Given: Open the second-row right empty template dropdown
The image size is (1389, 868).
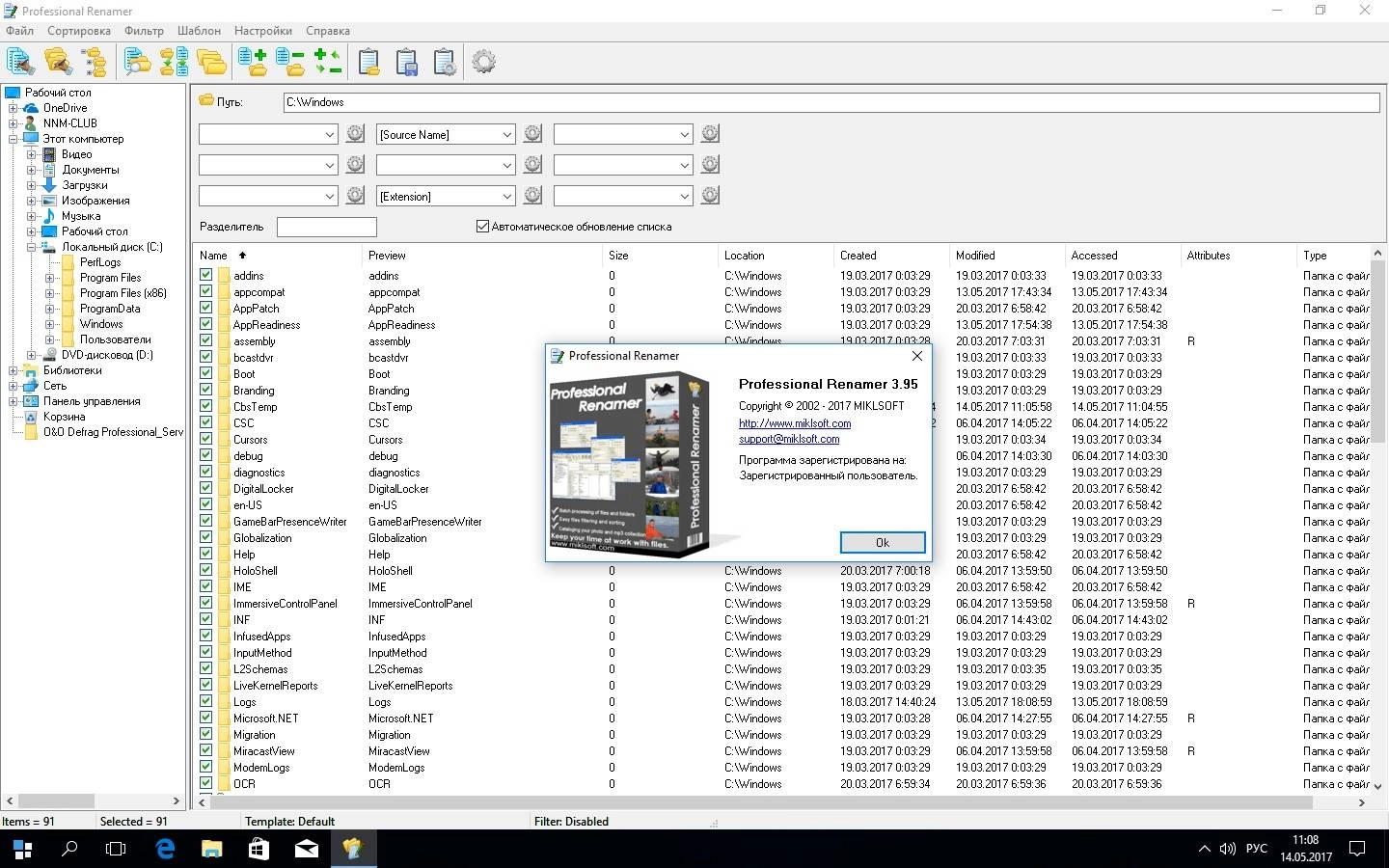Looking at the screenshot, I should coord(685,165).
